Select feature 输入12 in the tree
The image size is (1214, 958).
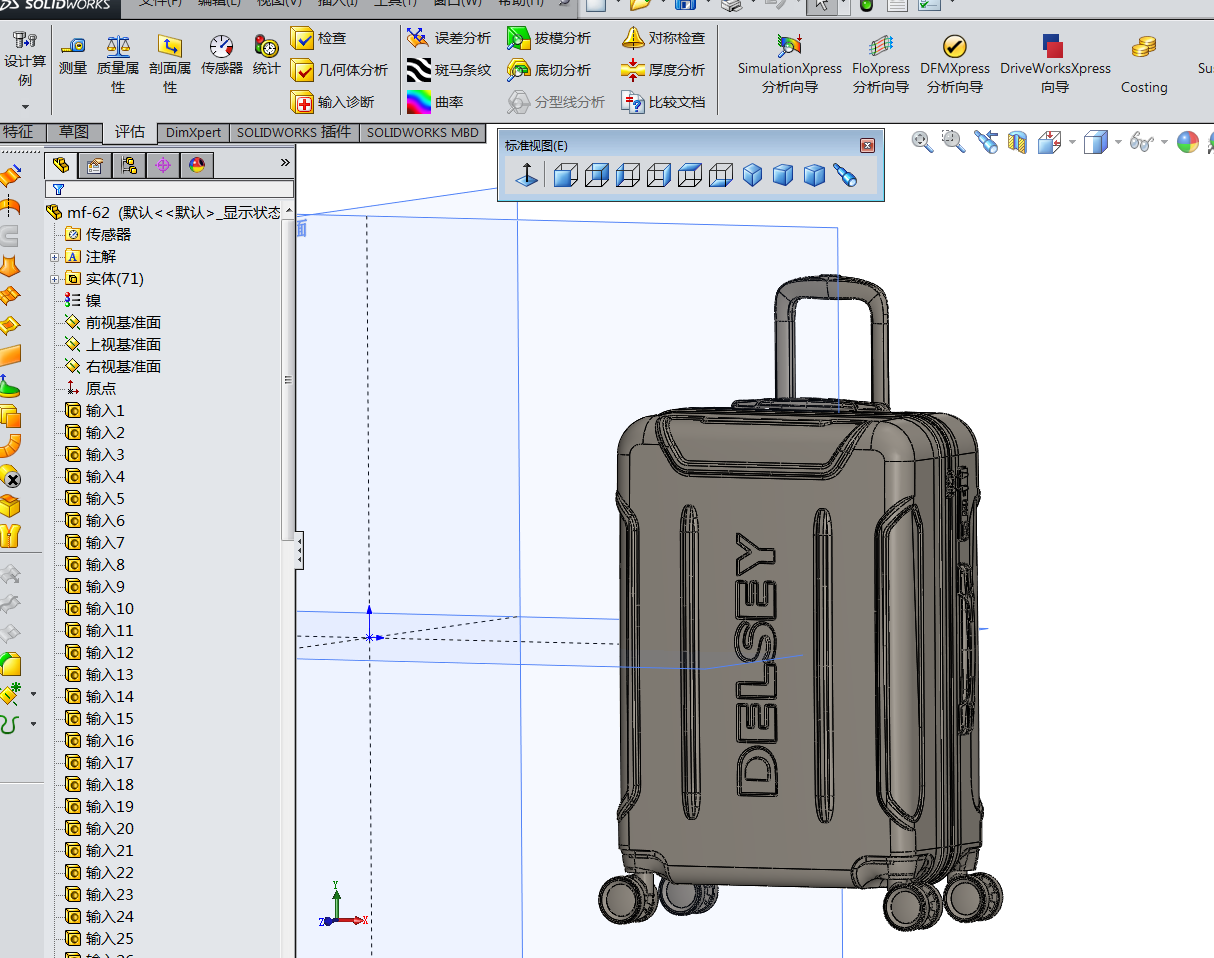pyautogui.click(x=99, y=653)
